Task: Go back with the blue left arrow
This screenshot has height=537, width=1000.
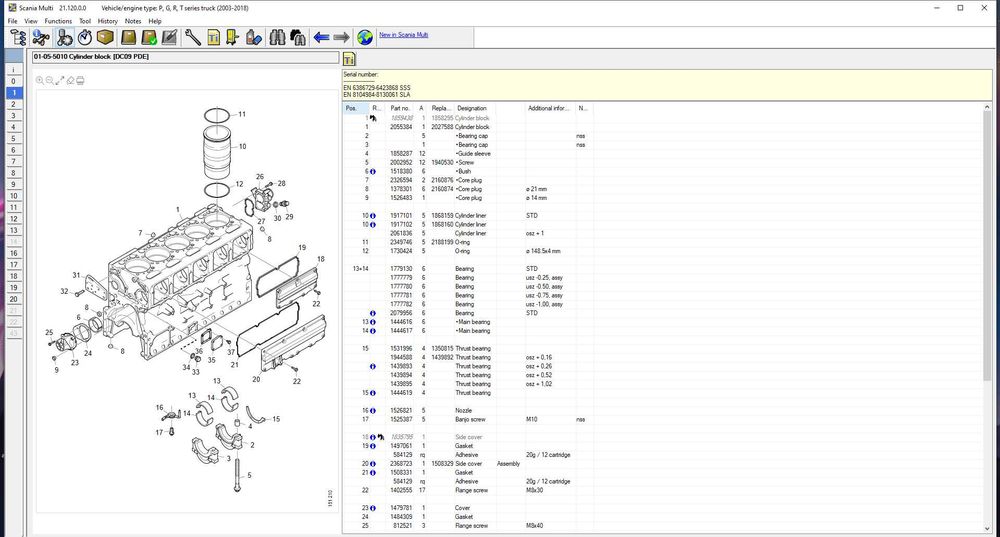Action: [x=321, y=38]
